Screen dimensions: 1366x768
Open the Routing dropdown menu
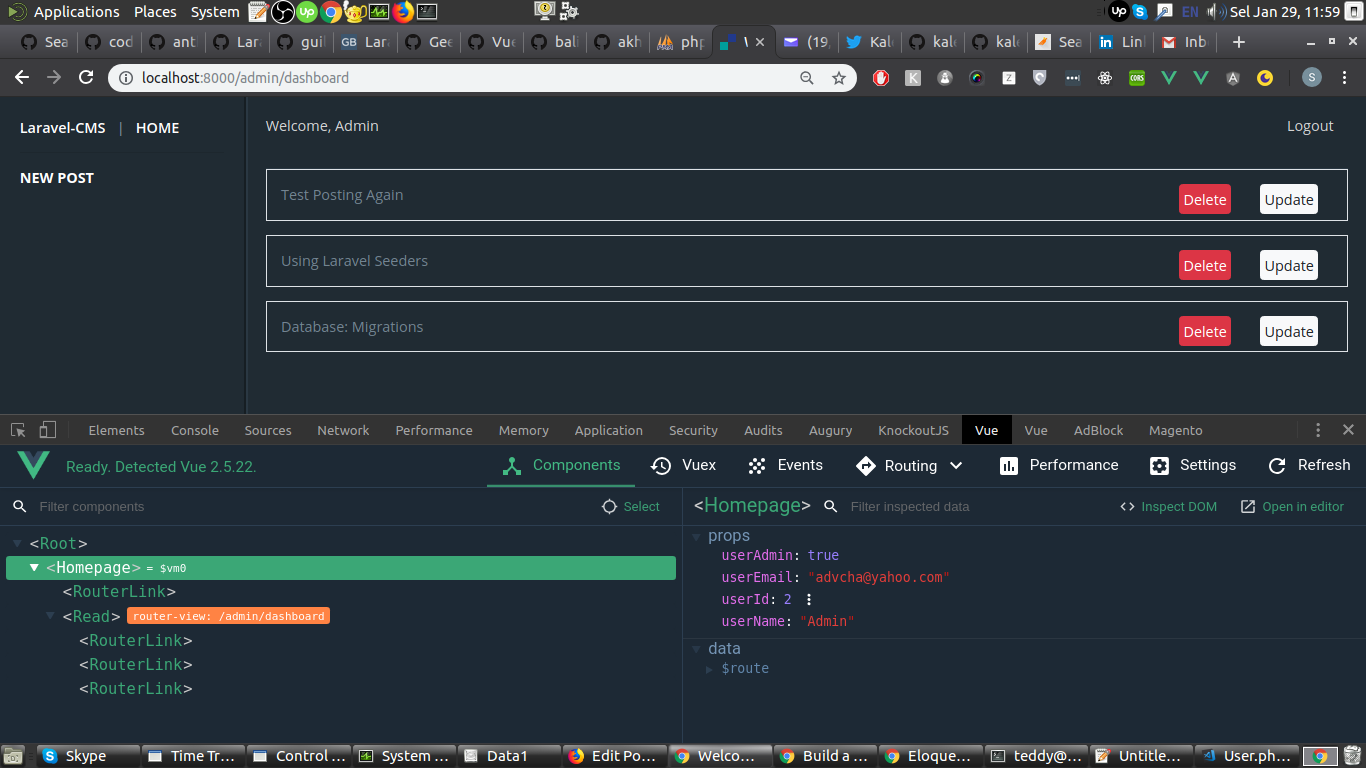point(956,466)
